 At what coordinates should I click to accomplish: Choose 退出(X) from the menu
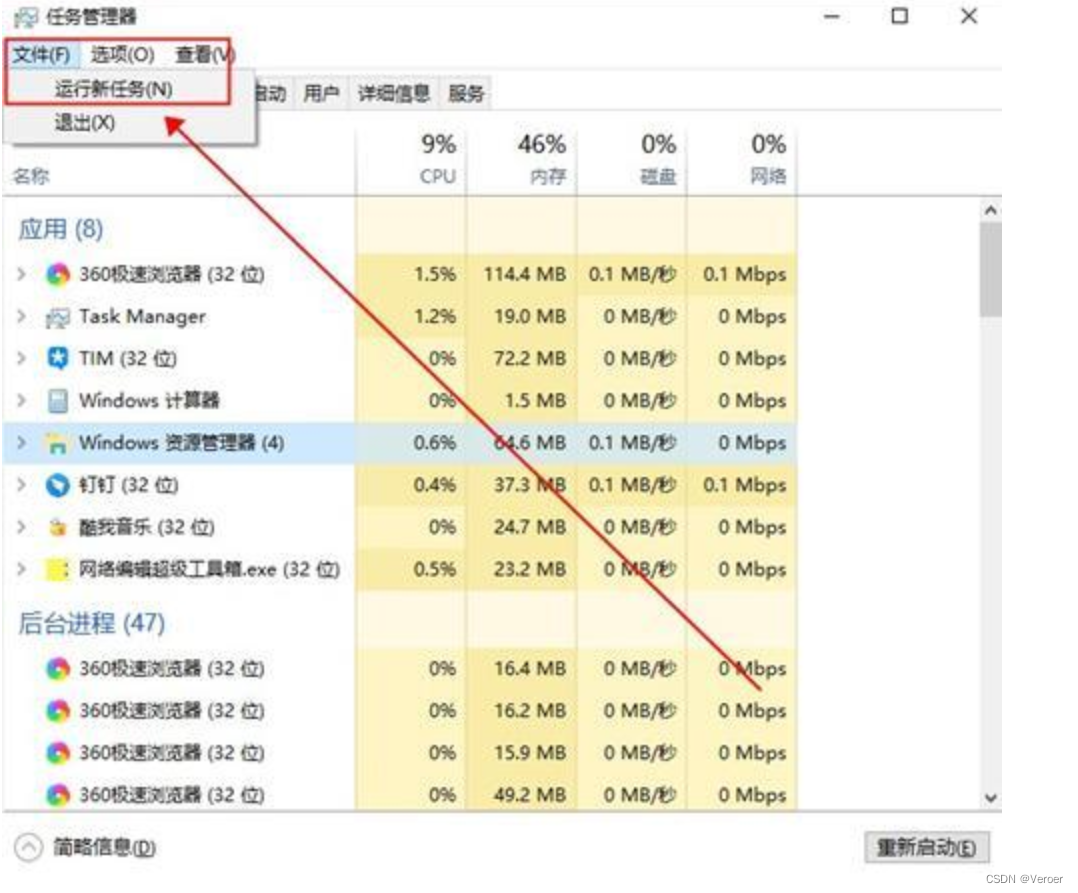pyautogui.click(x=85, y=123)
